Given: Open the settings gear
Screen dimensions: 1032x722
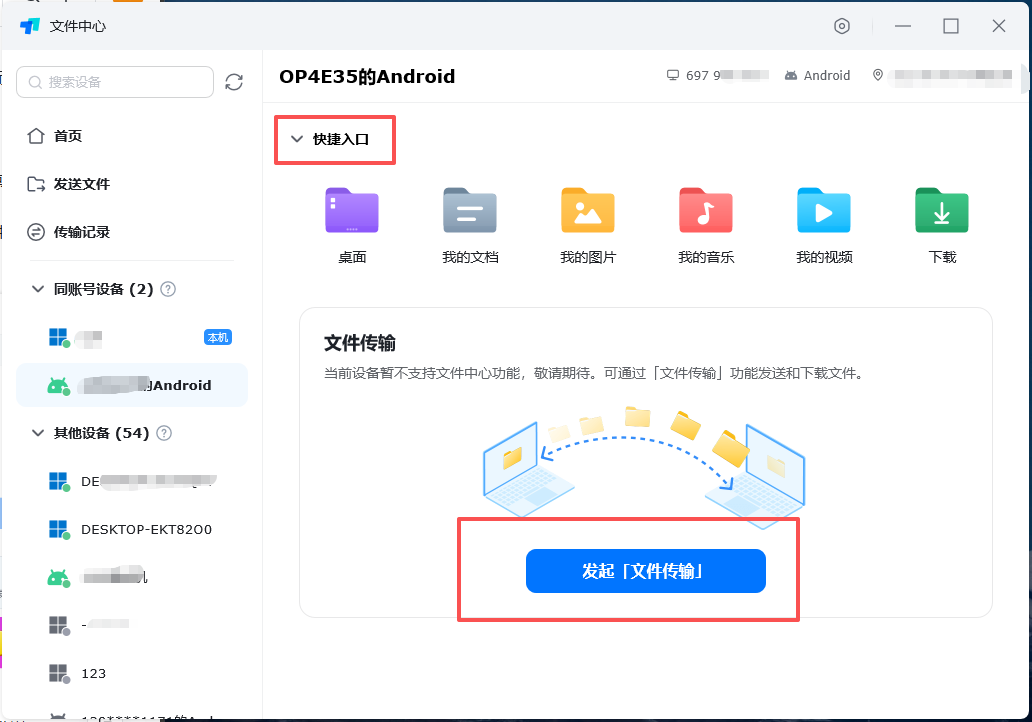Looking at the screenshot, I should (840, 27).
